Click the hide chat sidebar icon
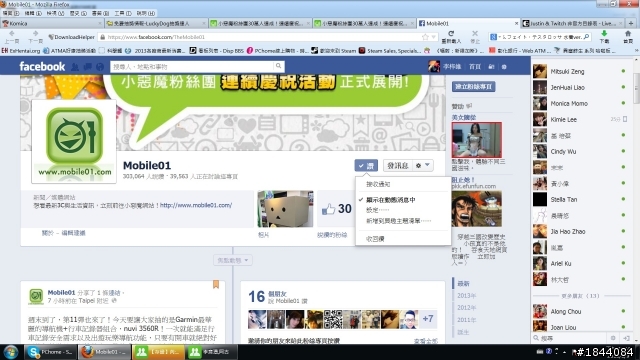Image resolution: width=640 pixels, height=360 pixels. tap(627, 338)
